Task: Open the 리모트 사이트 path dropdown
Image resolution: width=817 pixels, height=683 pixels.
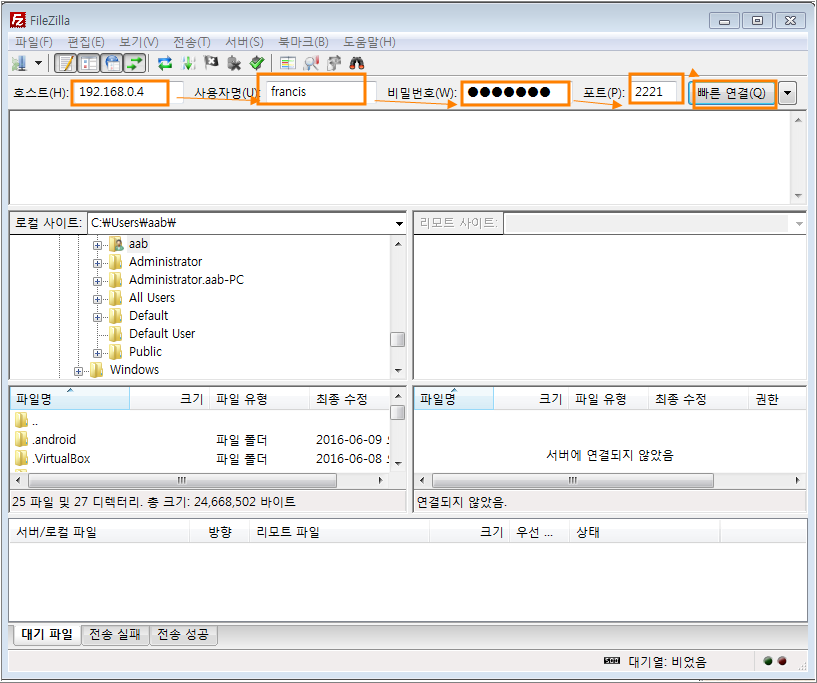Action: click(x=799, y=224)
